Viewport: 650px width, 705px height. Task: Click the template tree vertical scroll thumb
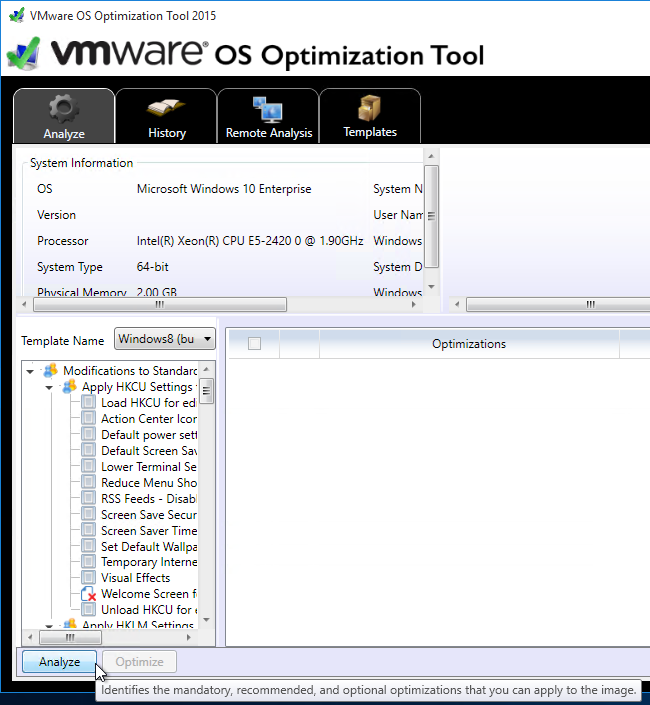(x=206, y=391)
